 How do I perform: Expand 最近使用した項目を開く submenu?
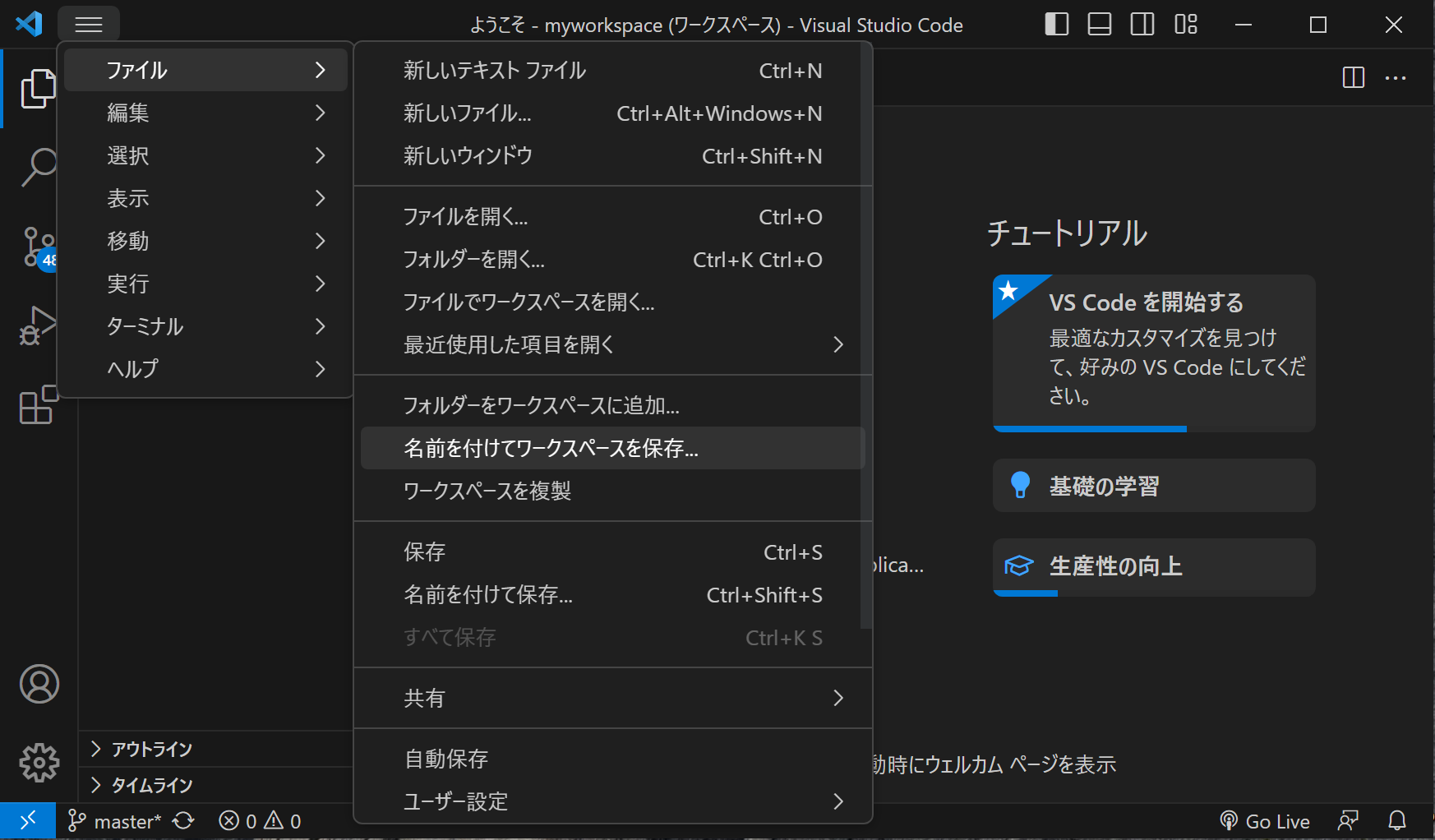612,344
